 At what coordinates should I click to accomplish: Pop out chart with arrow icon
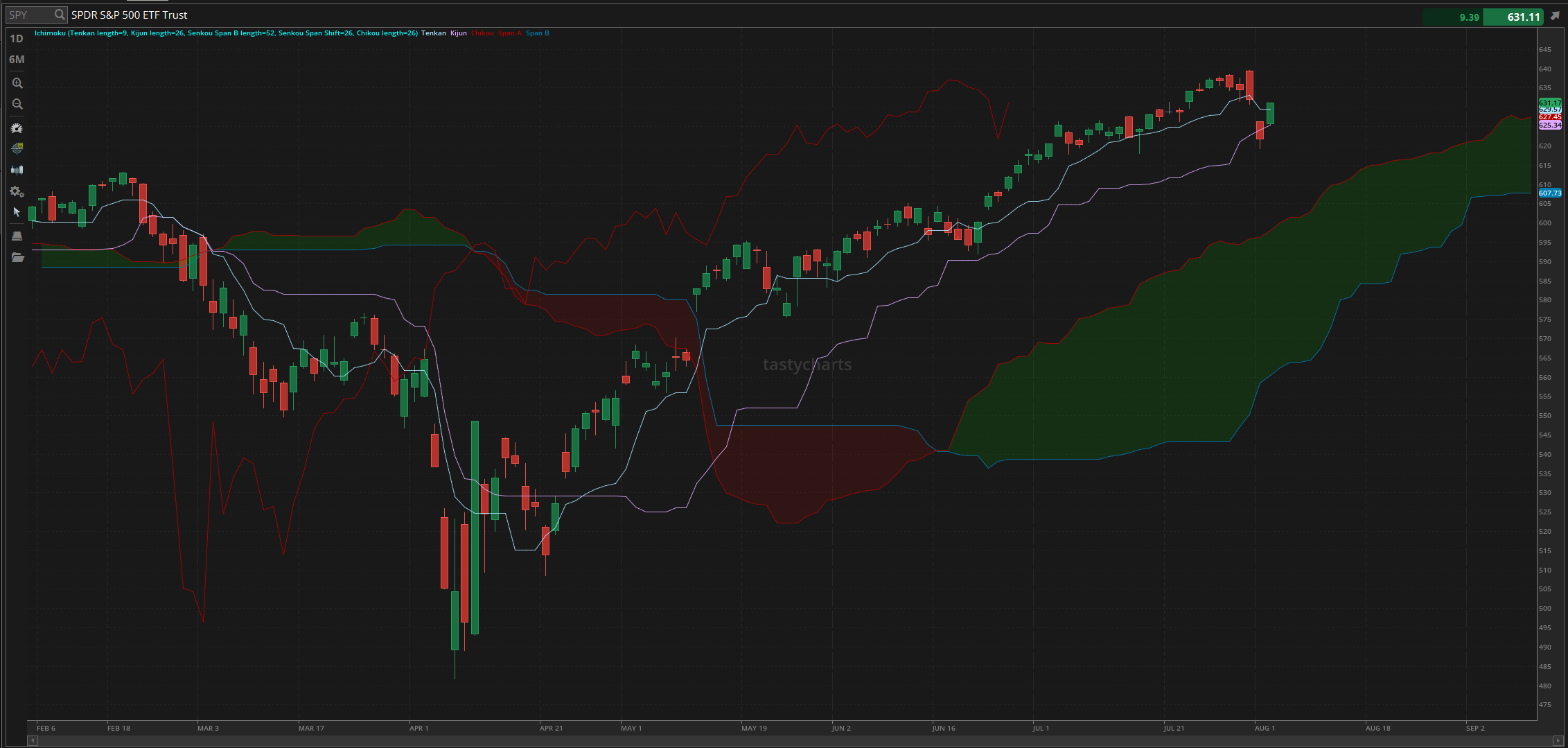(1555, 16)
